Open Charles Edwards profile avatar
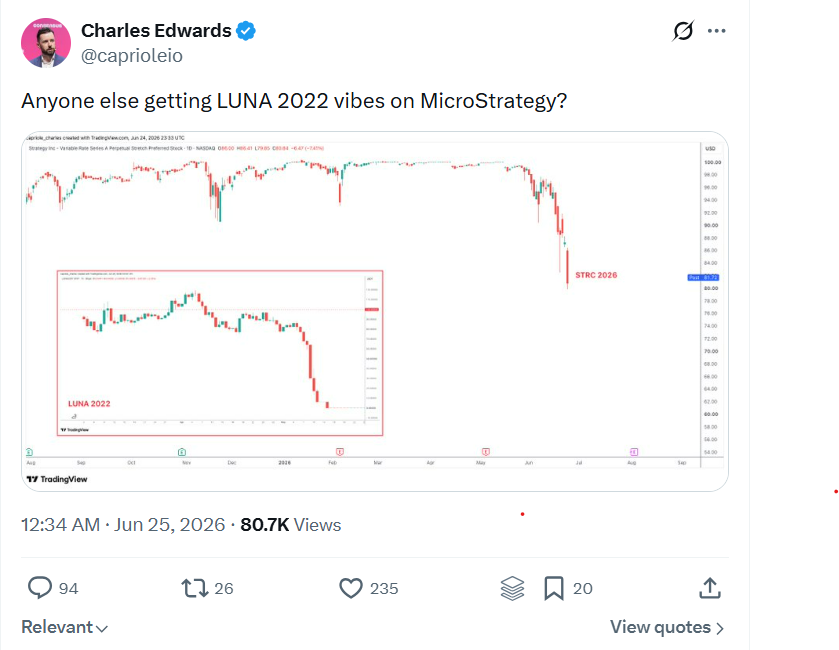839x650 pixels. click(45, 43)
